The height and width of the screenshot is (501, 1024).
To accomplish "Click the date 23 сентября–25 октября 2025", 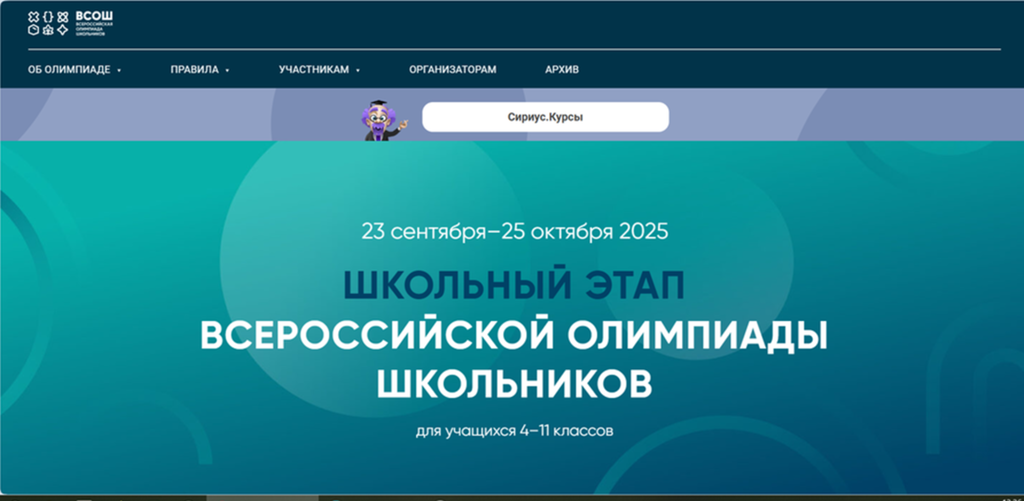I will point(513,232).
